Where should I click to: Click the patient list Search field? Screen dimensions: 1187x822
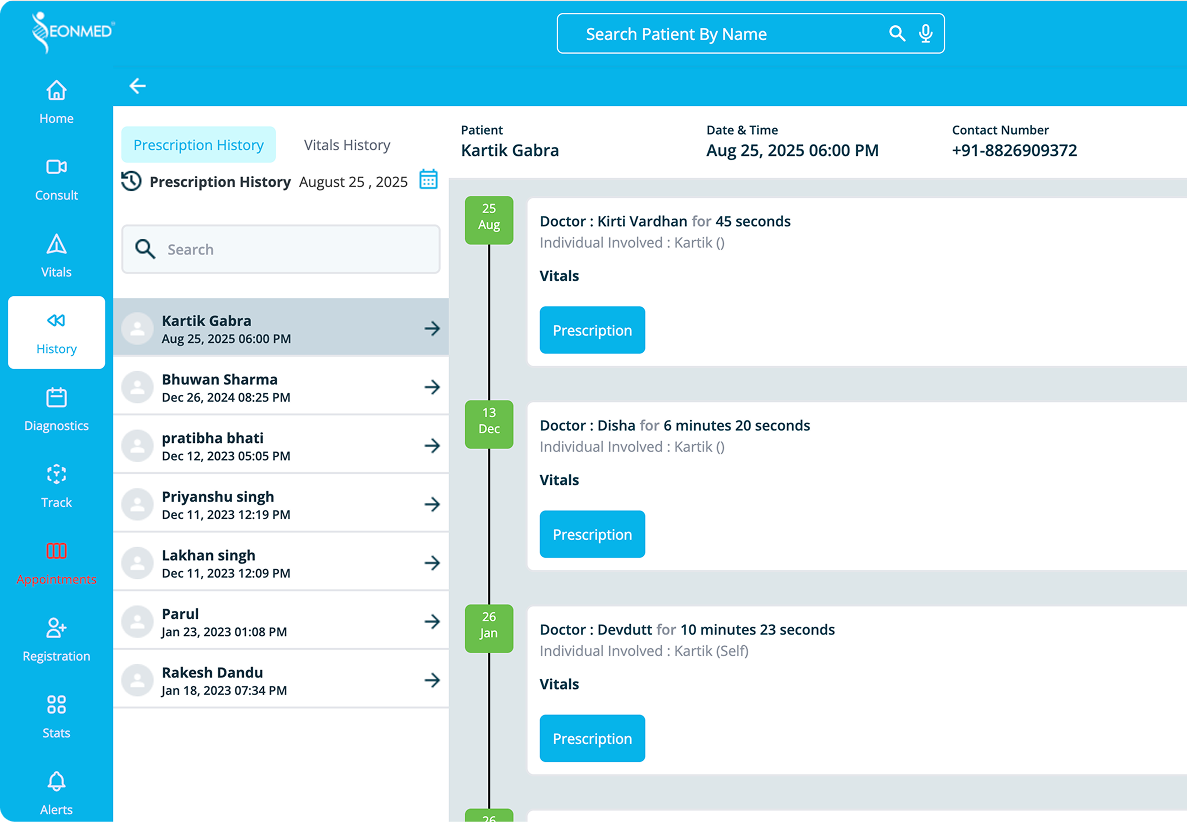(281, 249)
